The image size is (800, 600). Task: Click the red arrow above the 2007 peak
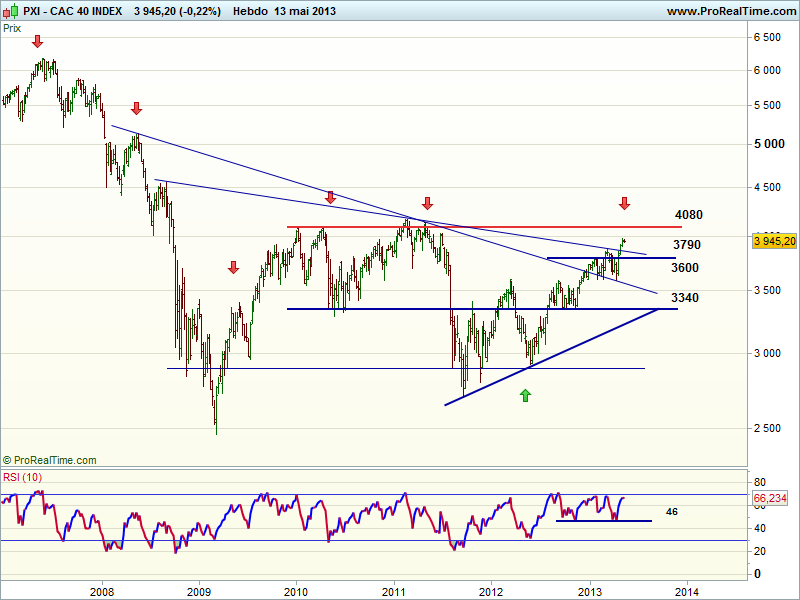point(38,41)
